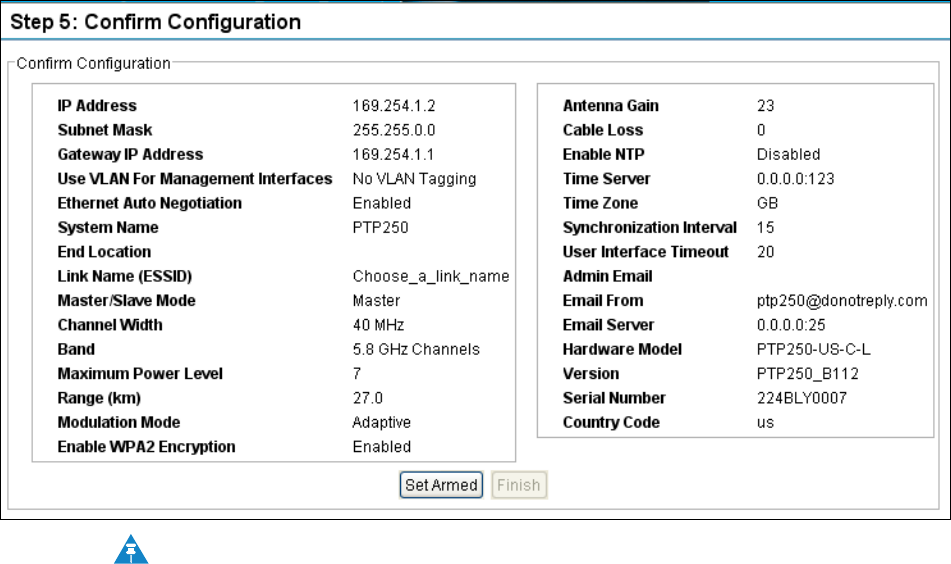Select the gateway value 169.254.1.1
This screenshot has width=951, height=564.
coord(394,155)
